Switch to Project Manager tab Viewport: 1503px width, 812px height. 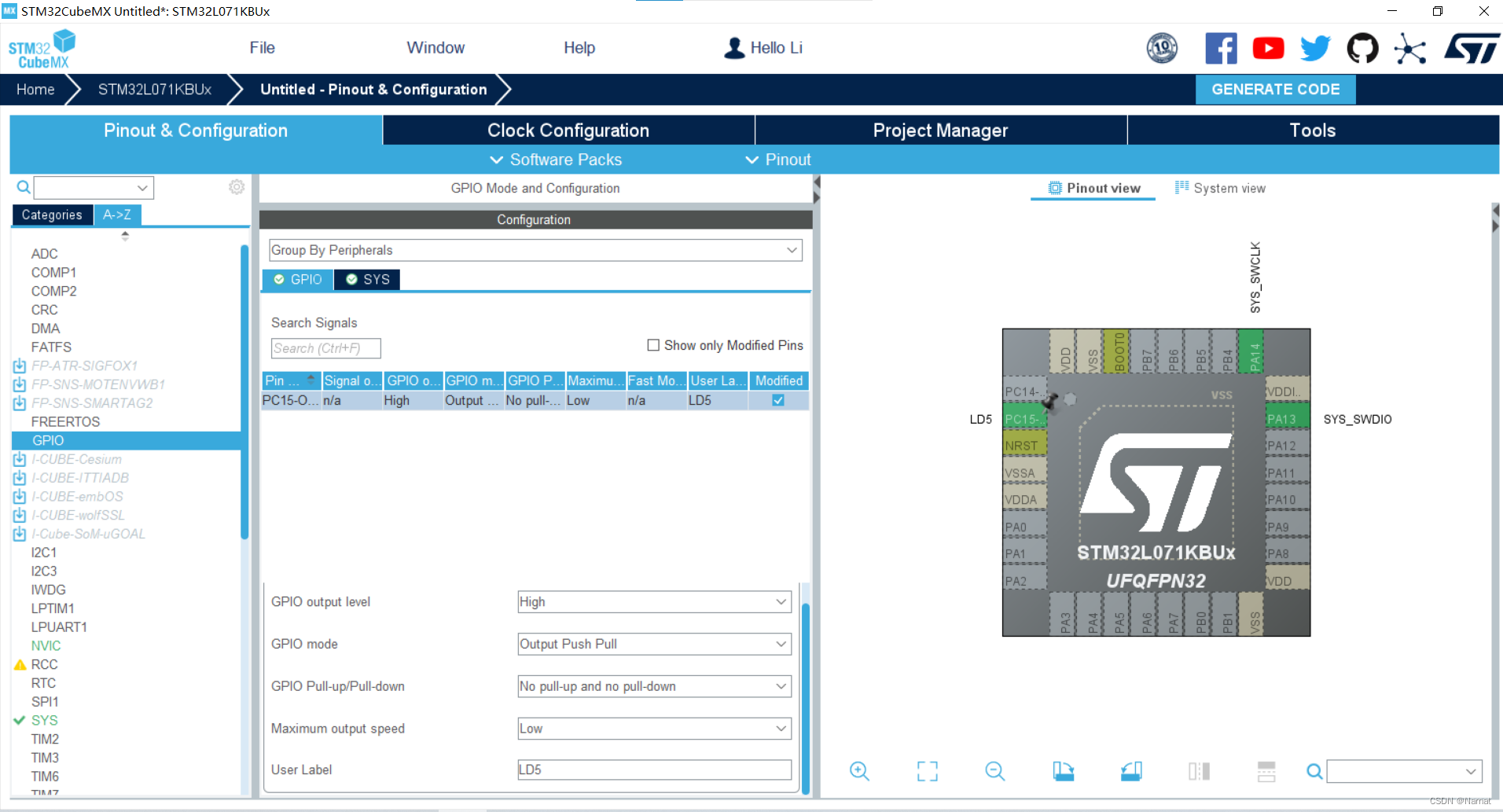coord(940,130)
